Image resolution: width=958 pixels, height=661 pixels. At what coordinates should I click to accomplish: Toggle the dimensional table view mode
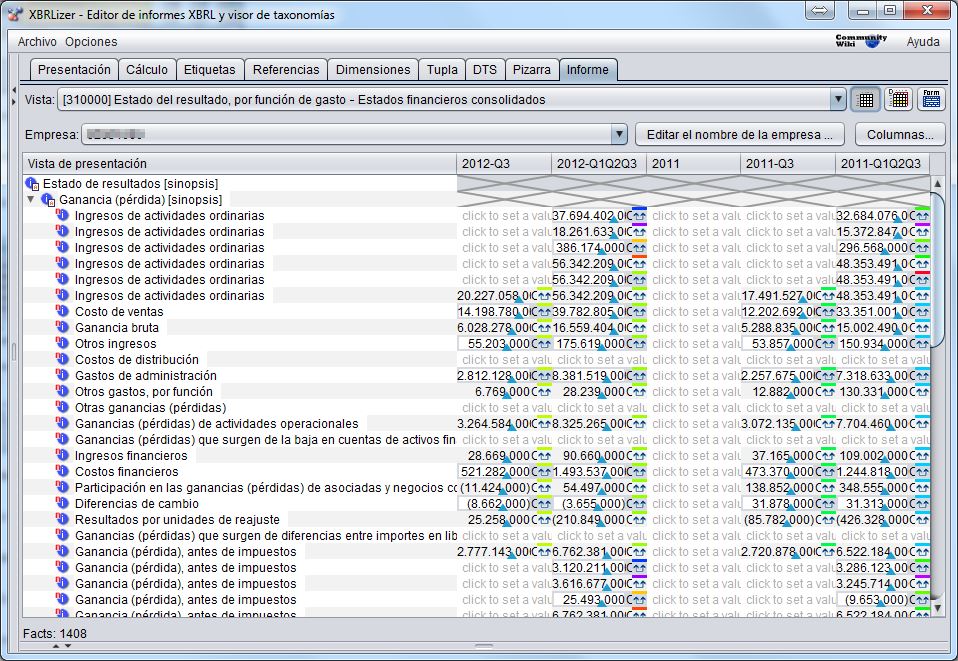click(899, 100)
